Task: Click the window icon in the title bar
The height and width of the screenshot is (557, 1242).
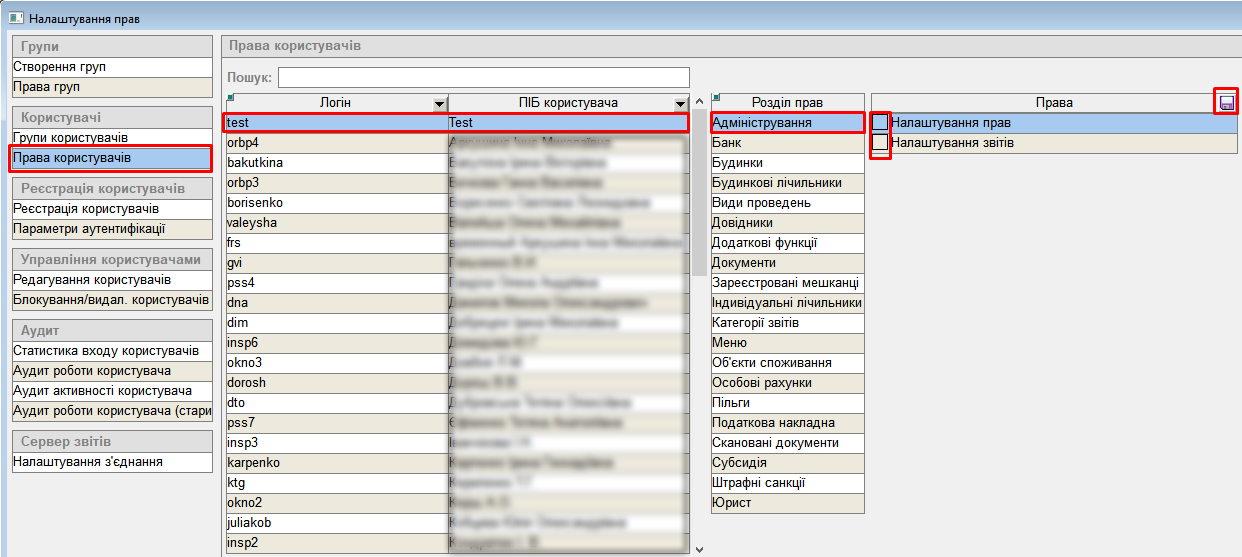Action: [x=16, y=18]
